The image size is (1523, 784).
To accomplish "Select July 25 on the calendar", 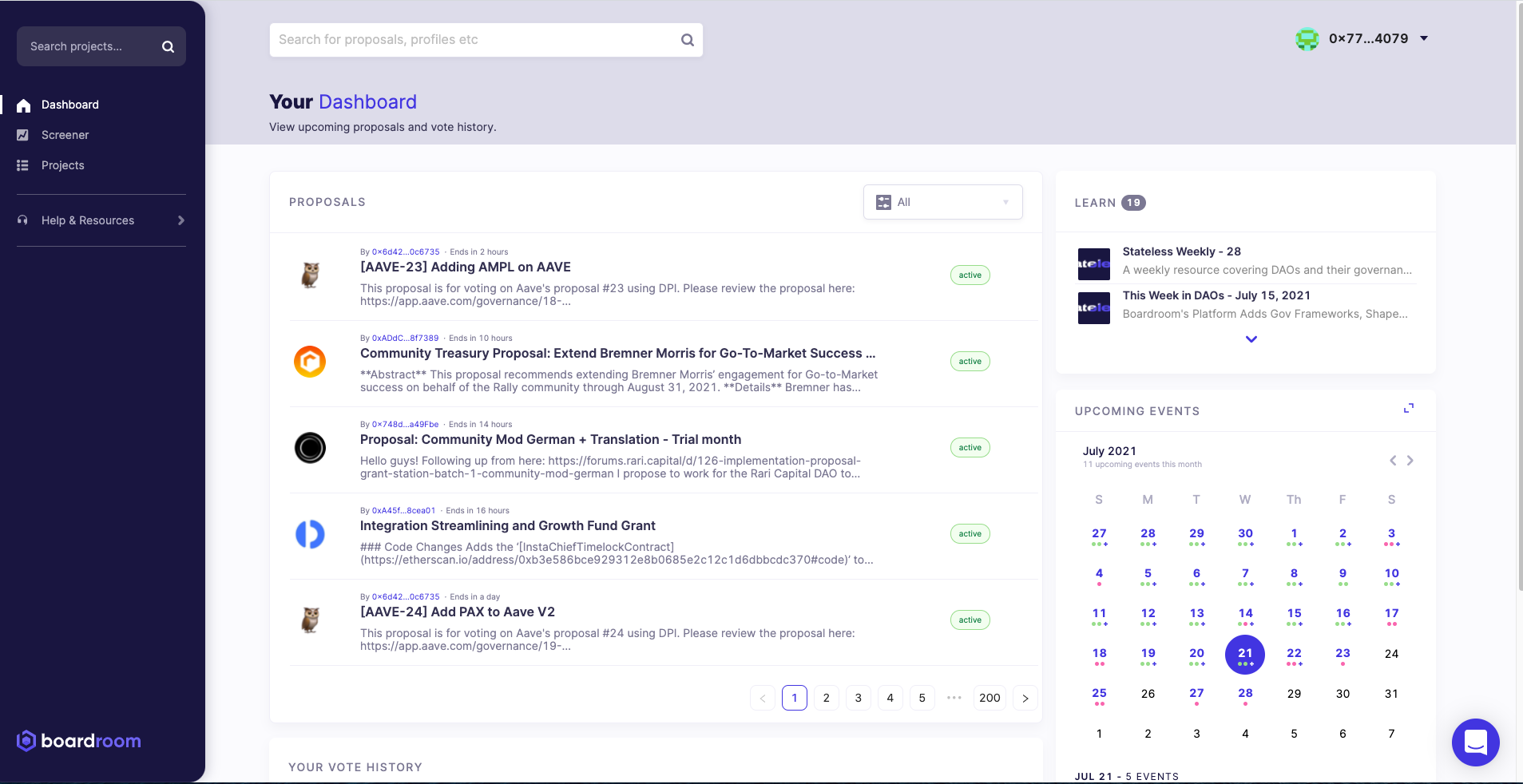I will [1099, 695].
